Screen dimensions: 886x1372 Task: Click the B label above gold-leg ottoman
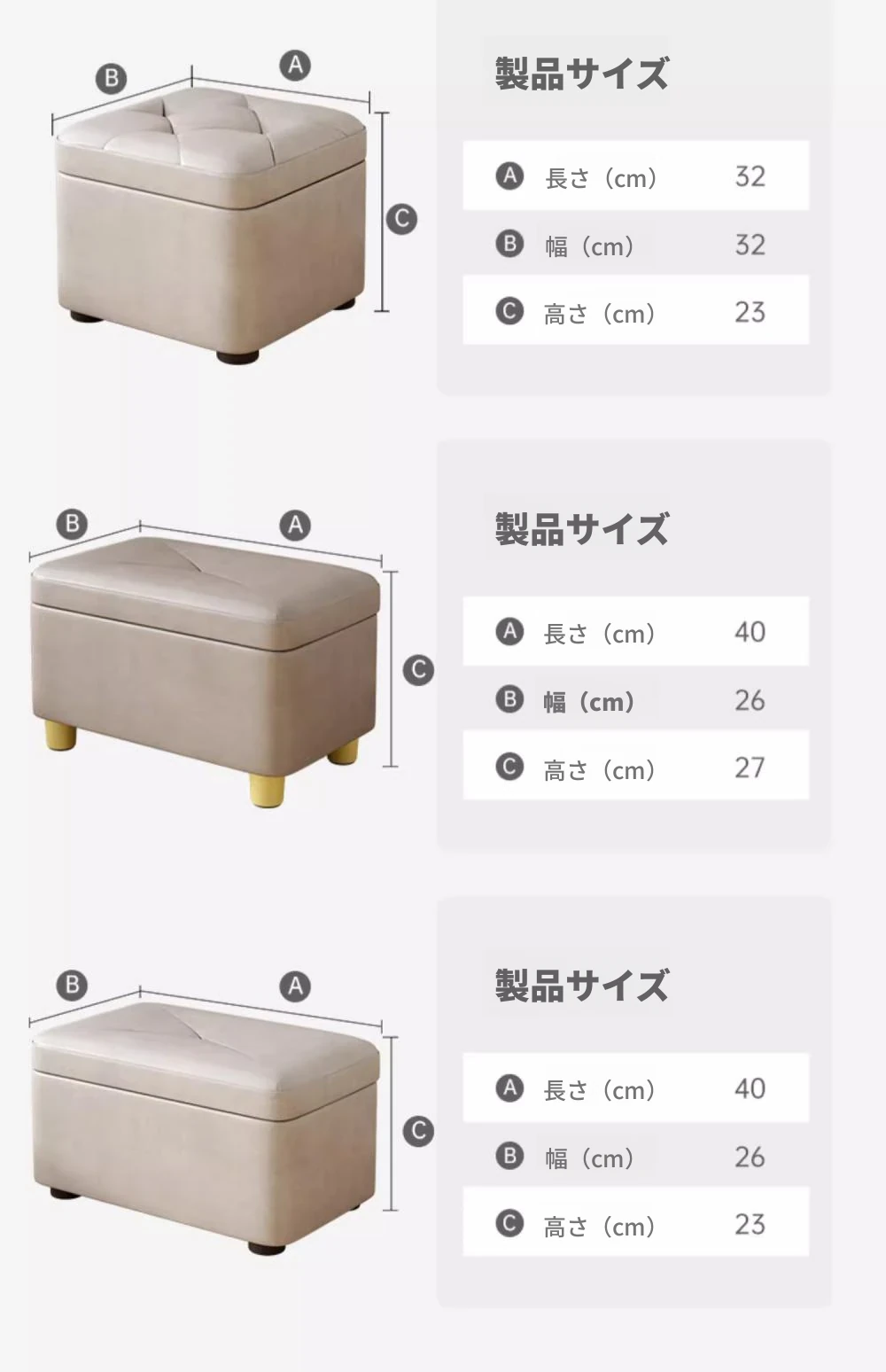click(x=73, y=523)
